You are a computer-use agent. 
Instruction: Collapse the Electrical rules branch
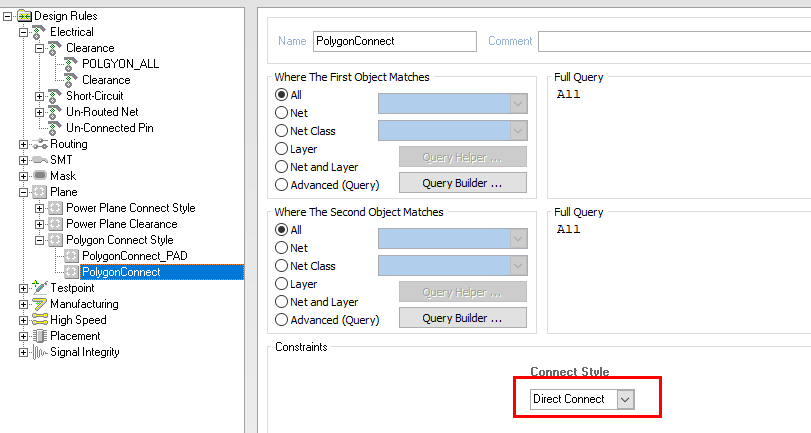click(x=24, y=32)
